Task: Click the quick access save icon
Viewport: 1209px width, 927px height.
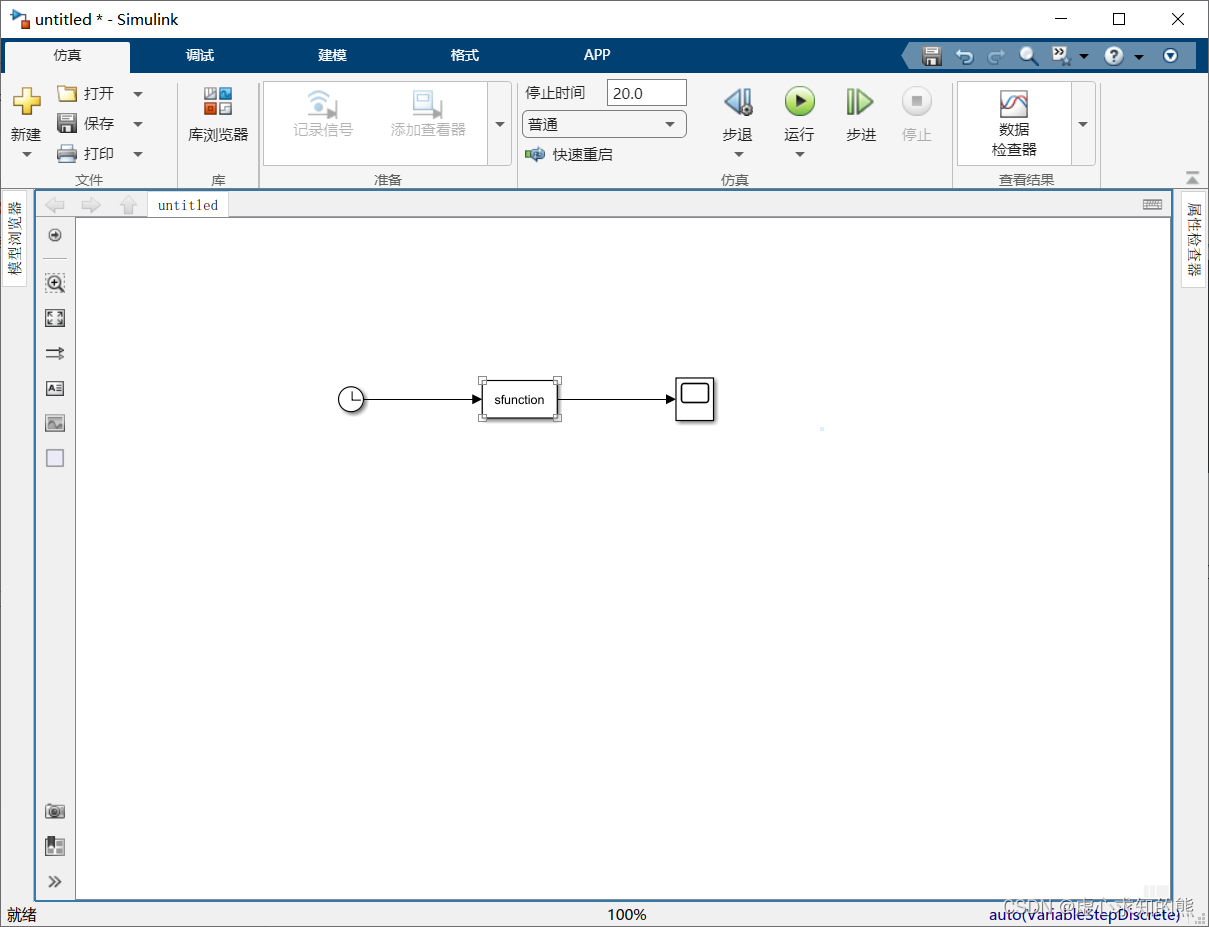Action: 932,56
